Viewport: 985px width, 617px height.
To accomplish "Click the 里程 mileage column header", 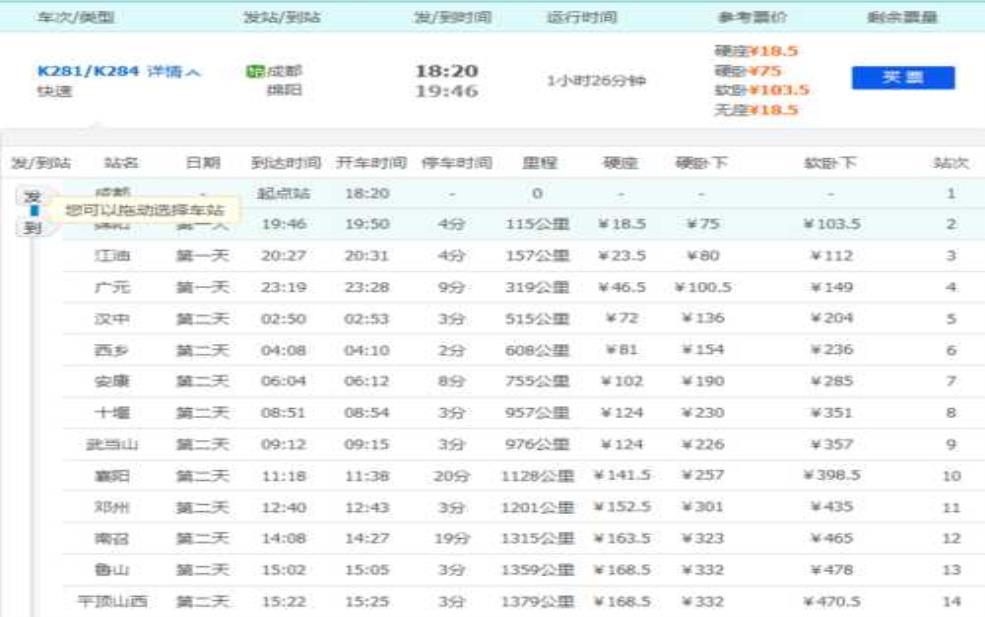I will (537, 163).
